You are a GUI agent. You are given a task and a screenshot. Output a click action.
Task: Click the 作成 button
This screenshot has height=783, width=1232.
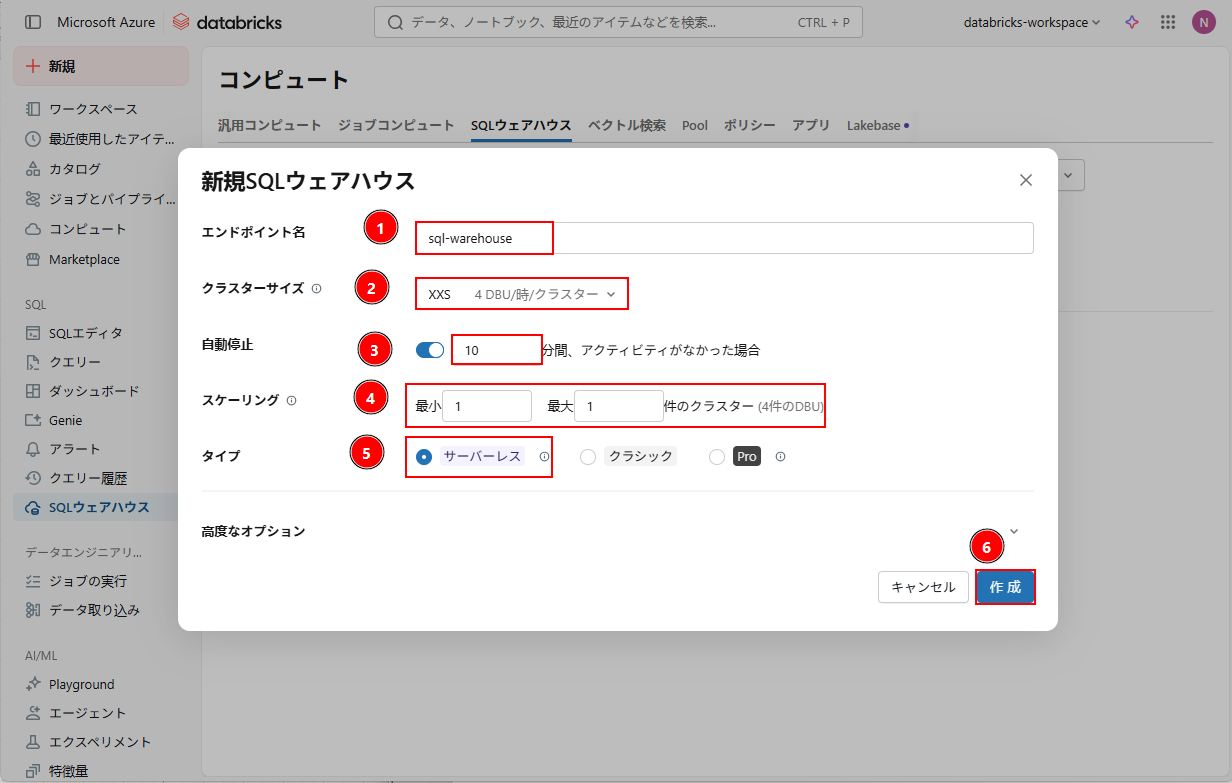click(x=1005, y=587)
